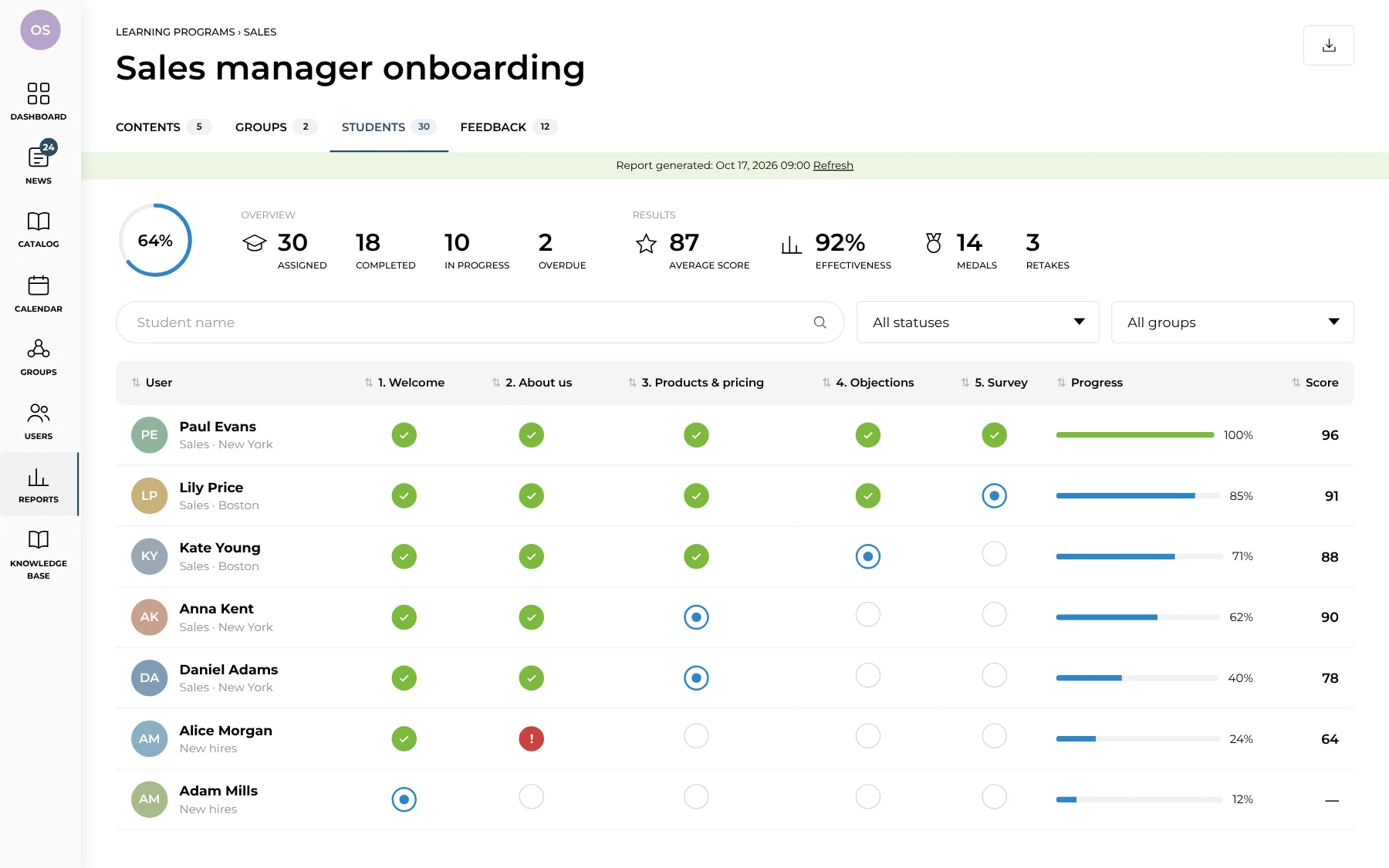The width and height of the screenshot is (1389, 868).
Task: Select Reports in the sidebar
Action: click(39, 485)
